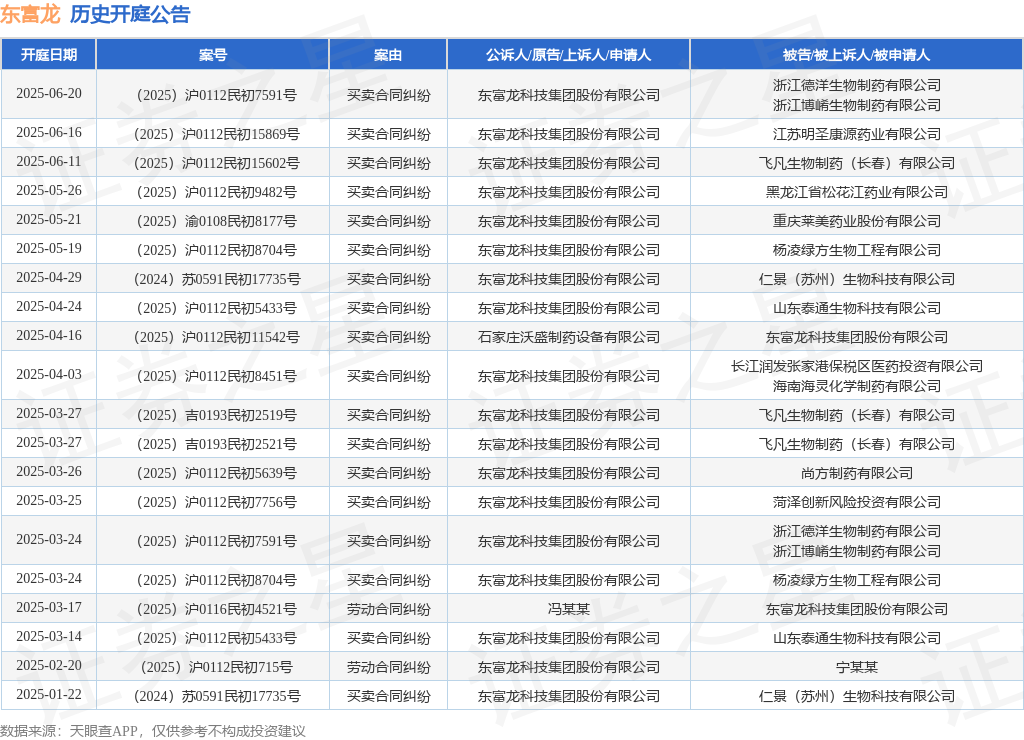Screen dimensions: 1024x740
Task: Click defendant 黑龙江省松花江药业有限公司
Action: pos(857,193)
